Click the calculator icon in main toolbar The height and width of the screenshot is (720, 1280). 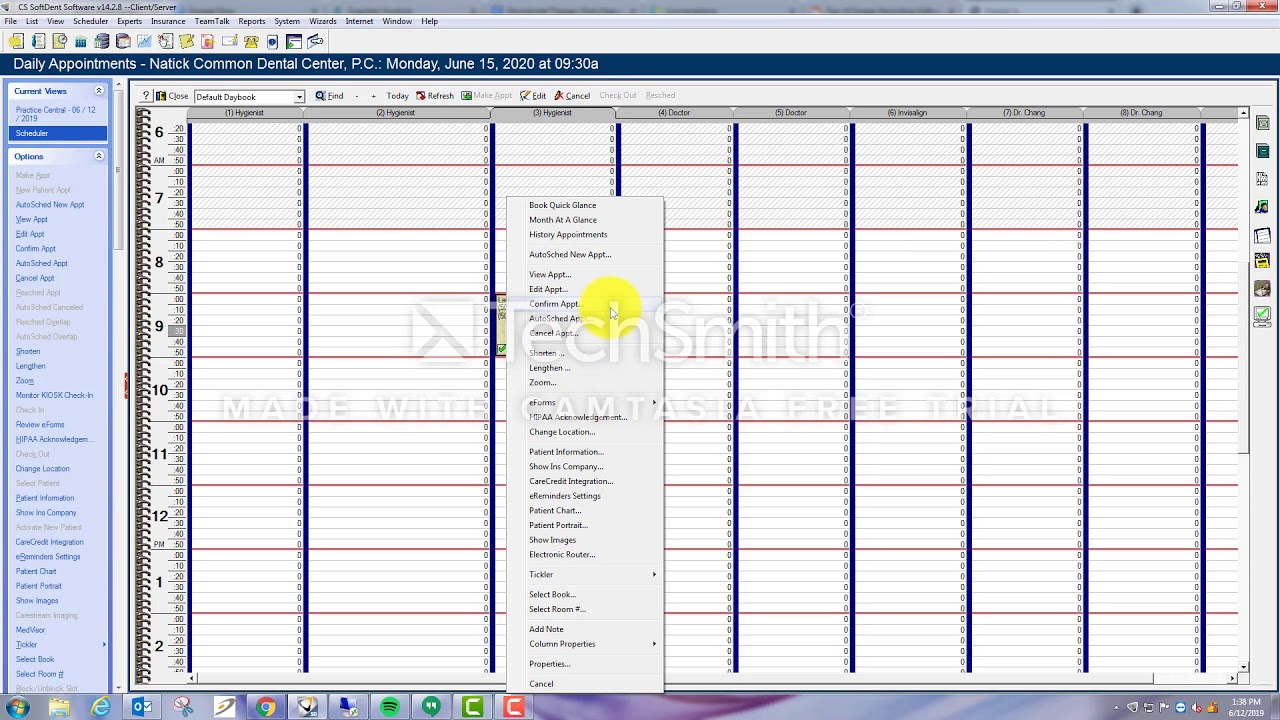[x=81, y=41]
